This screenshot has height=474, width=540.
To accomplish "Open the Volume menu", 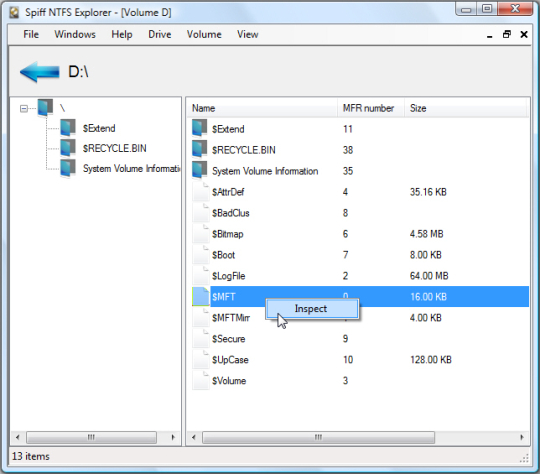I will tap(204, 34).
